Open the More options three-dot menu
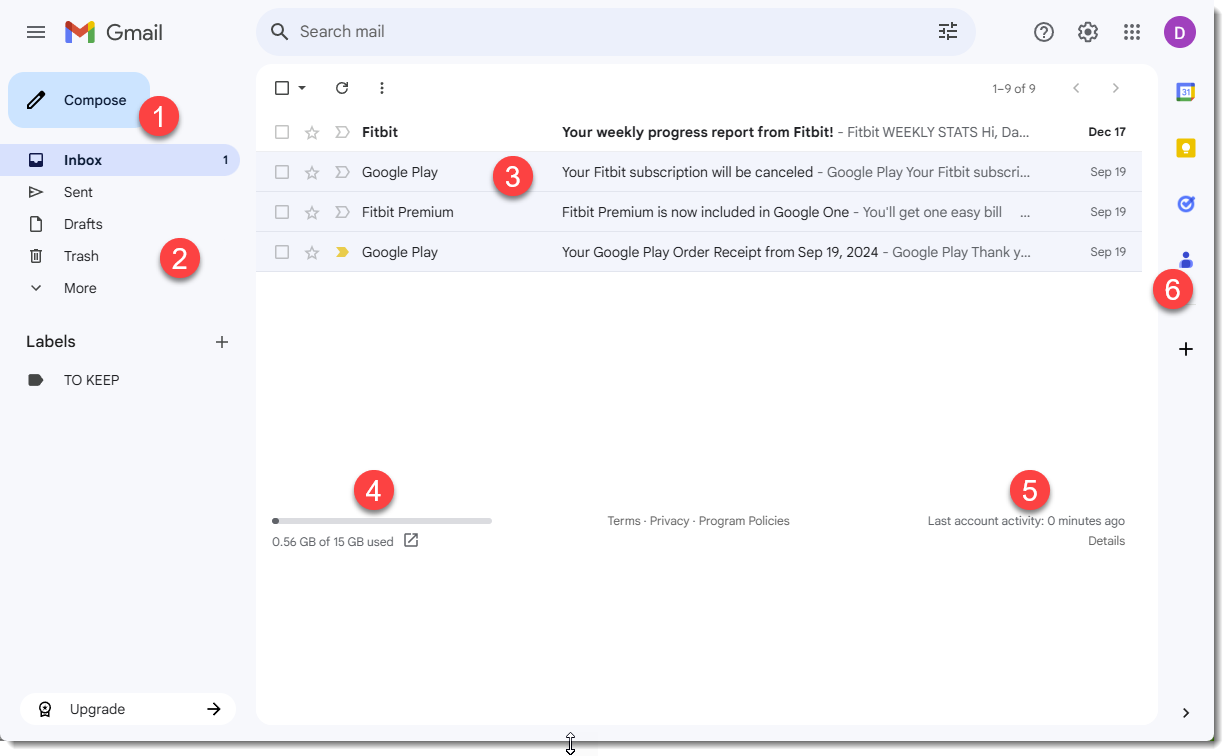The image size is (1229, 756). tap(382, 88)
